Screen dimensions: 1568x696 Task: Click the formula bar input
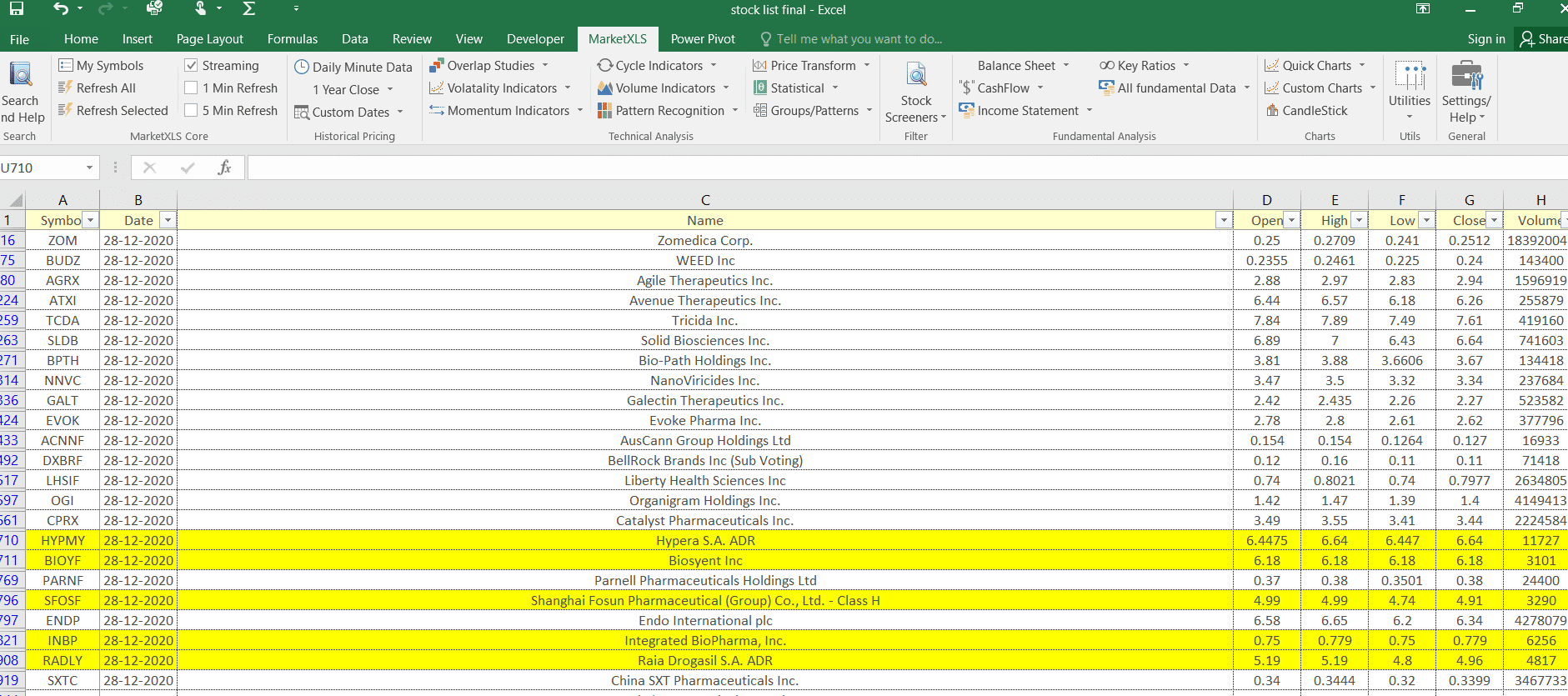[907, 168]
